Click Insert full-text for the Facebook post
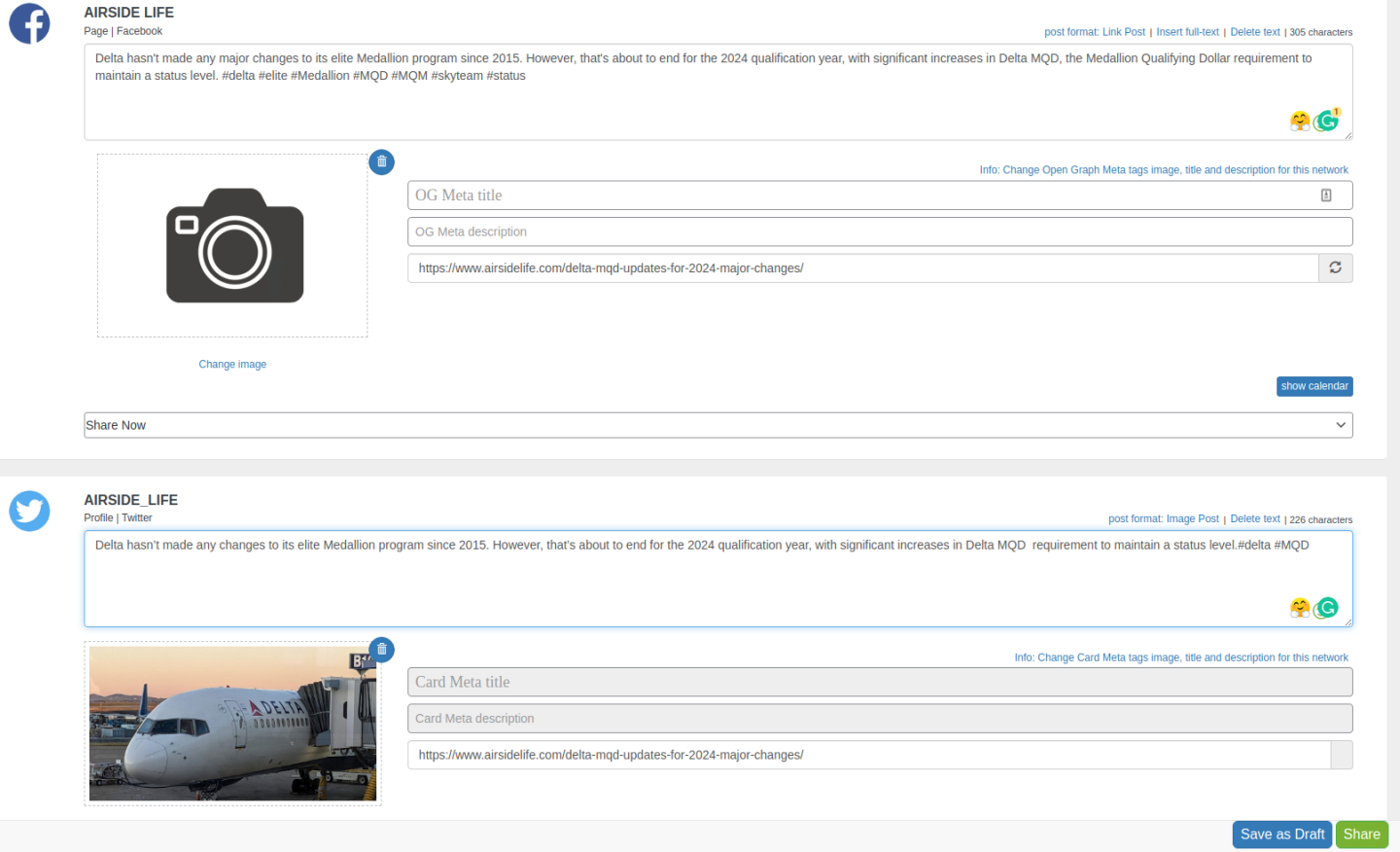Viewport: 1400px width, 852px height. click(1187, 32)
